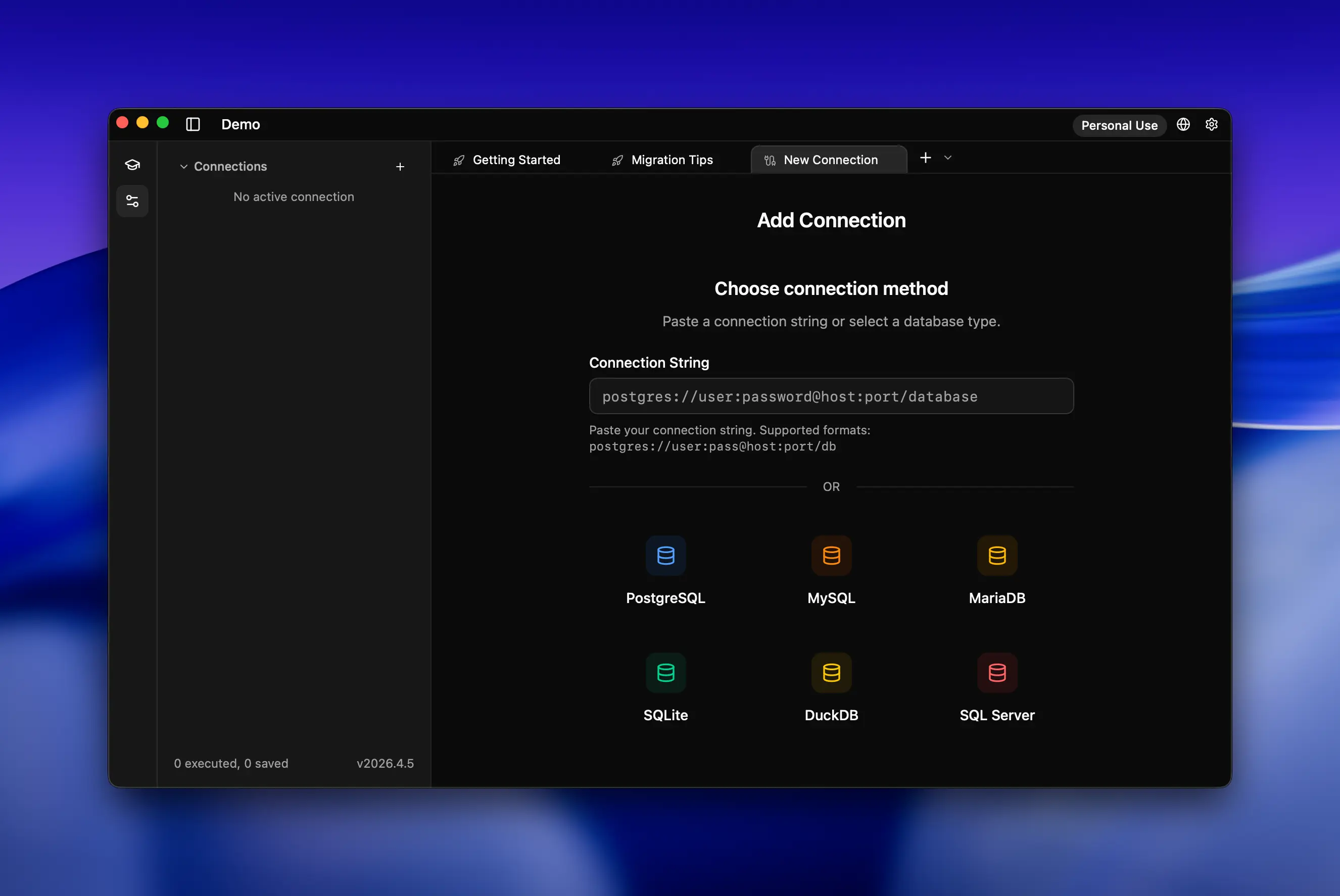Select the New Connection tab
1340x896 pixels.
click(x=830, y=160)
